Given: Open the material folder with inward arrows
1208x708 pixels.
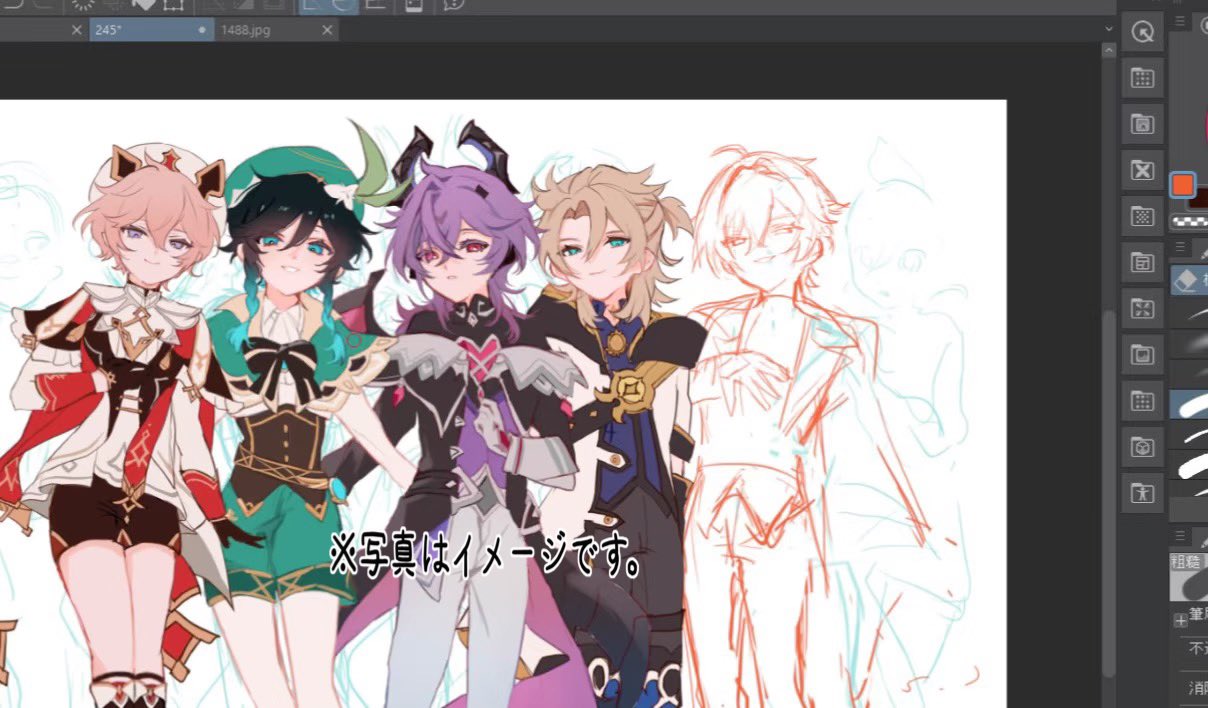Looking at the screenshot, I should pyautogui.click(x=1142, y=309).
